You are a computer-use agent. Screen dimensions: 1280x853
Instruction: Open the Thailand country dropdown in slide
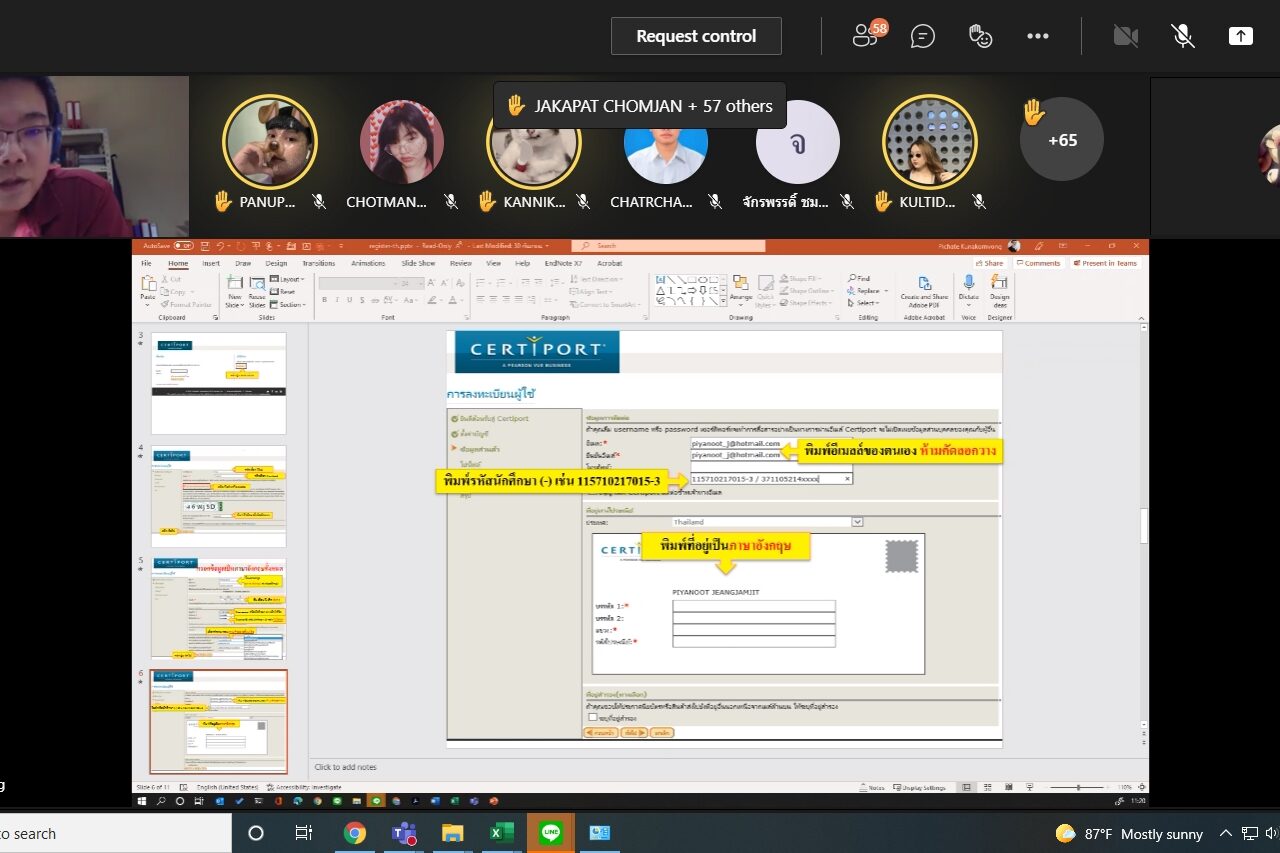857,522
